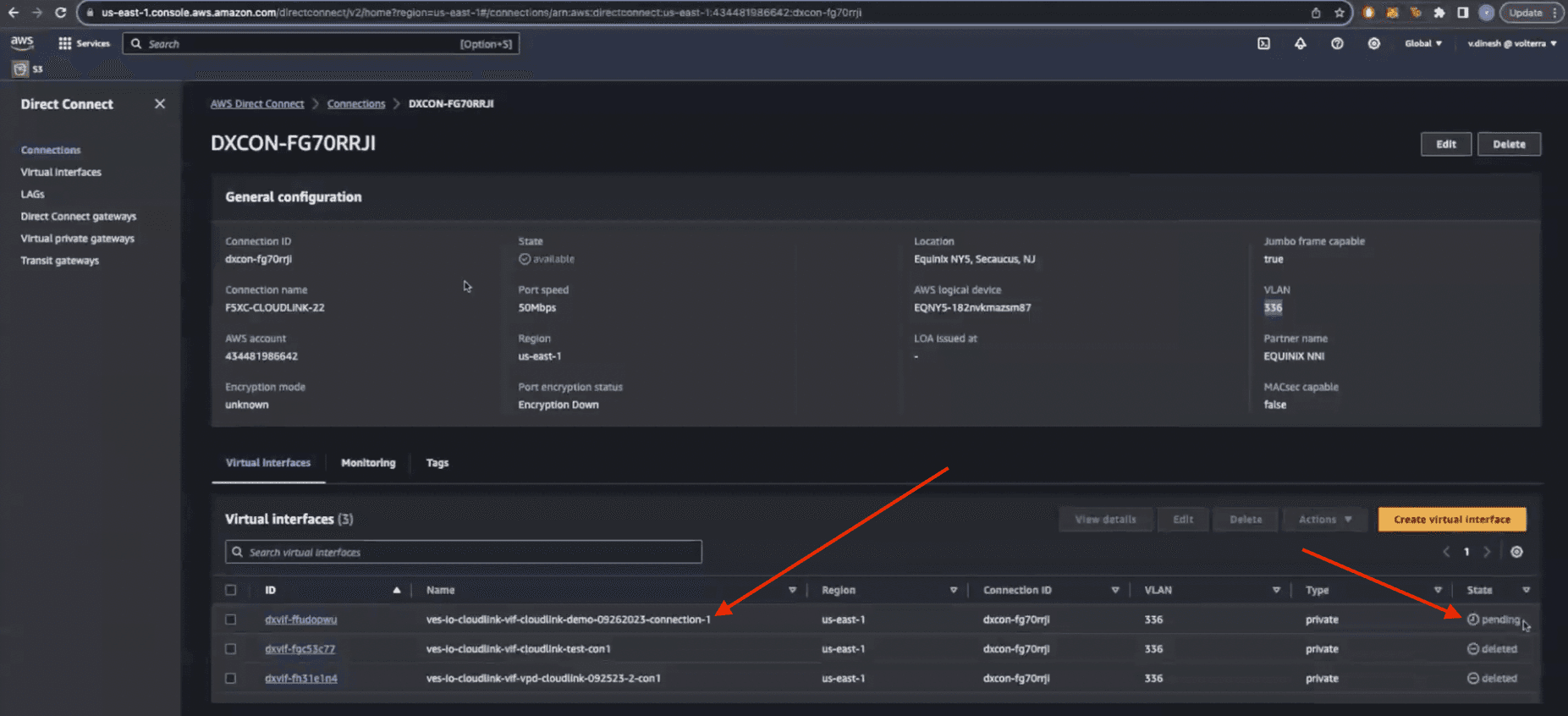Go to next page of virtual interfaces
The image size is (1568, 716).
pos(1487,552)
